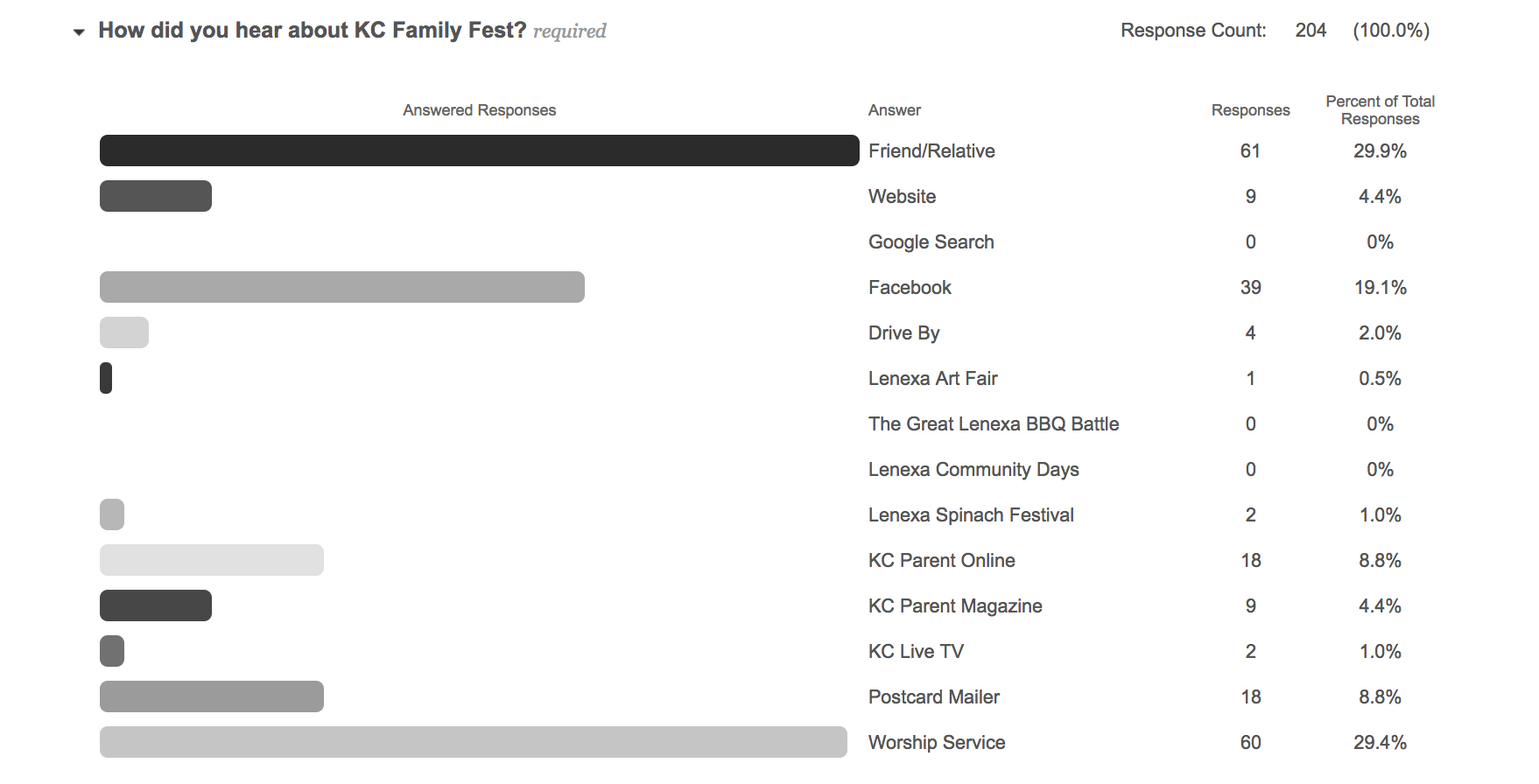This screenshot has height=784, width=1539.
Task: Click the Answer column header
Action: [895, 110]
